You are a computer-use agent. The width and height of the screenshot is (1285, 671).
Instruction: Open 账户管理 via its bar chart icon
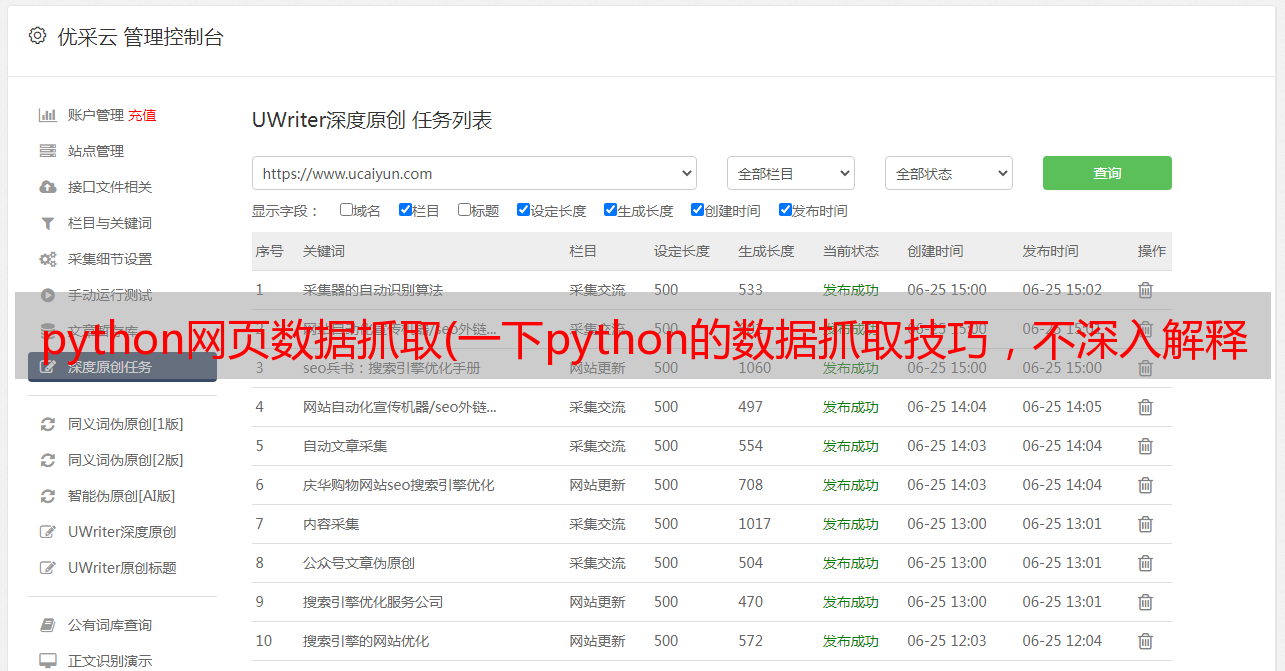pos(47,115)
